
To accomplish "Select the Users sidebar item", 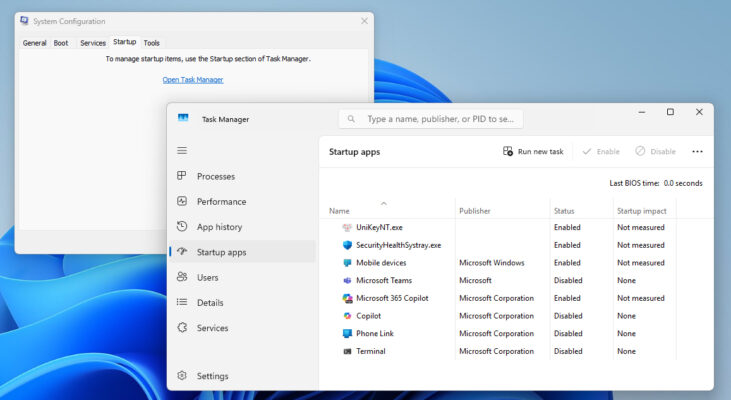I will (x=207, y=277).
